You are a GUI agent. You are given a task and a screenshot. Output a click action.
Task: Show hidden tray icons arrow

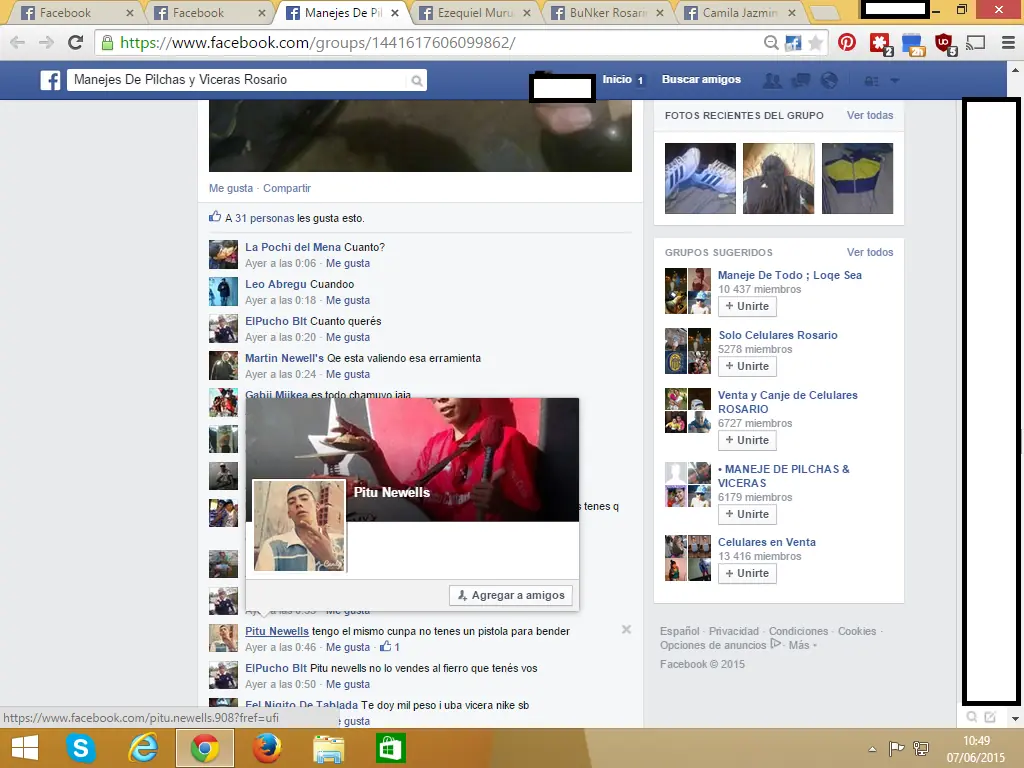[x=872, y=749]
